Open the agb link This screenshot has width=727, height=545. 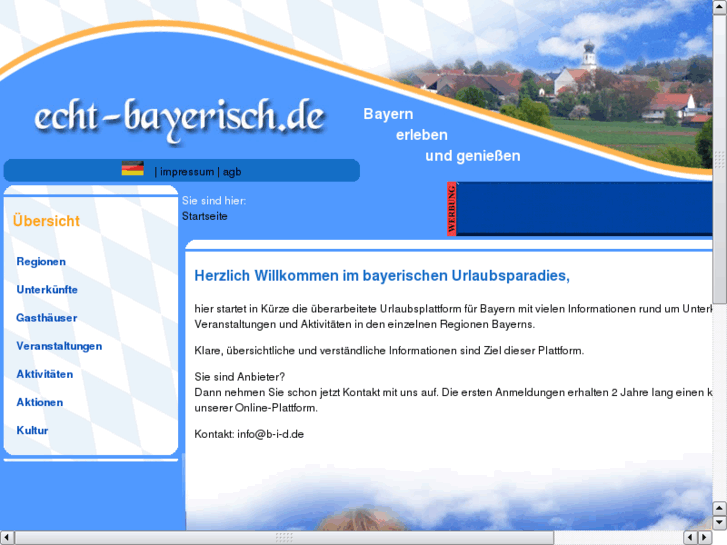click(232, 172)
